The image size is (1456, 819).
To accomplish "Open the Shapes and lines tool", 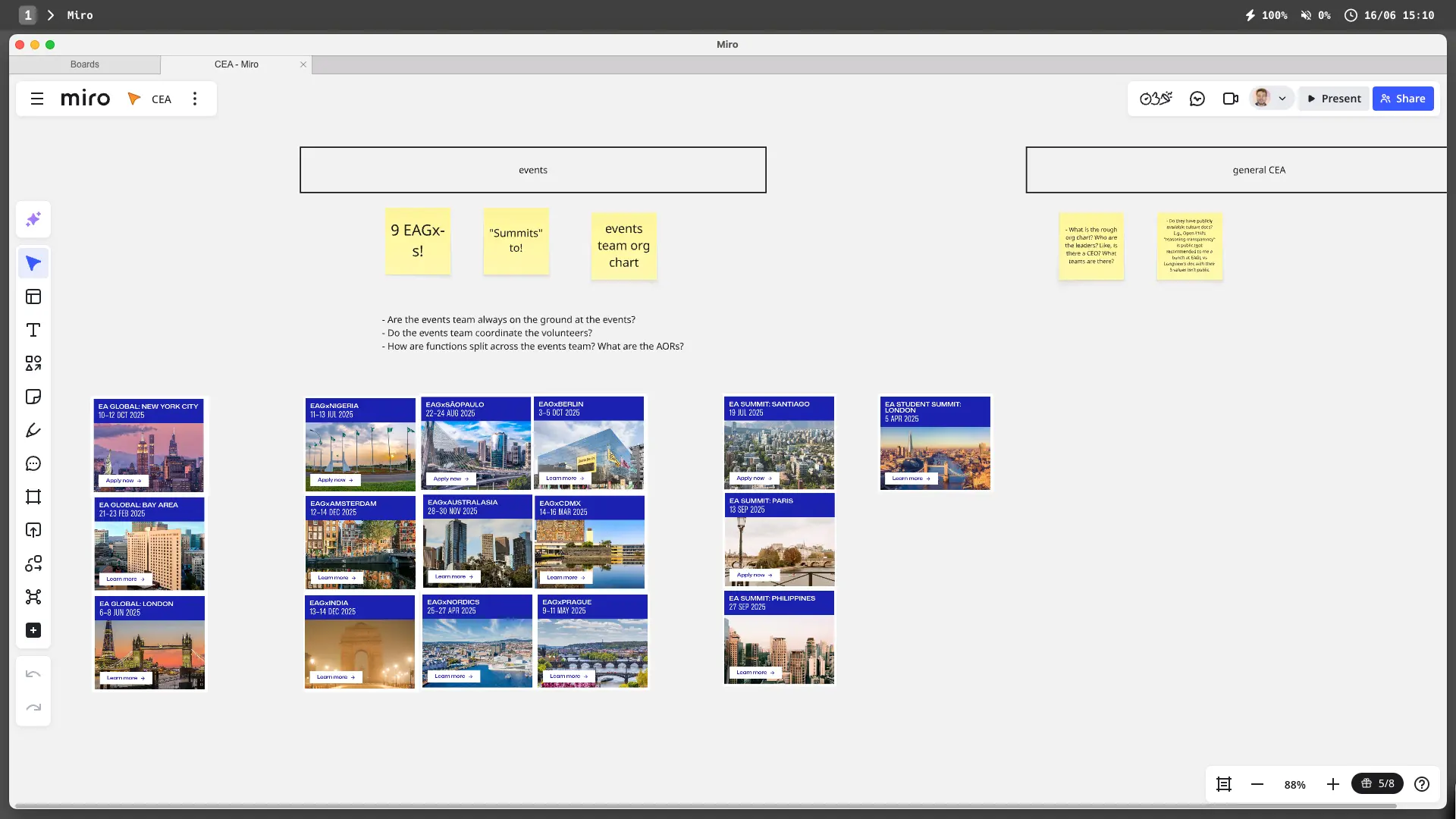I will pos(33,363).
